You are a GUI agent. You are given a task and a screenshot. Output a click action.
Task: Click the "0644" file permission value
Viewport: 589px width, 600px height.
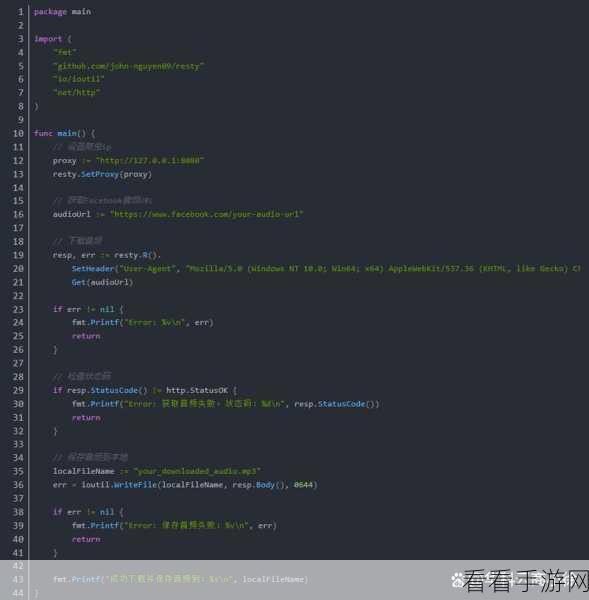(303, 485)
